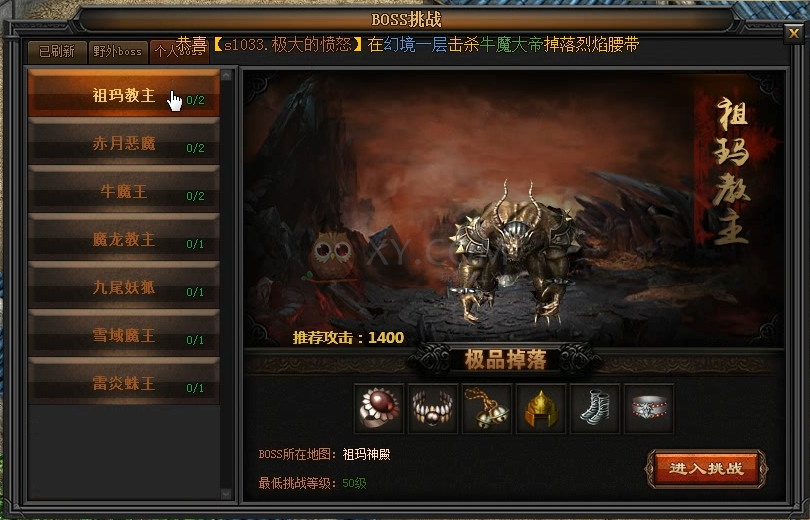Choose 雷炎蛛王 from the list
810x520 pixels.
click(x=124, y=382)
